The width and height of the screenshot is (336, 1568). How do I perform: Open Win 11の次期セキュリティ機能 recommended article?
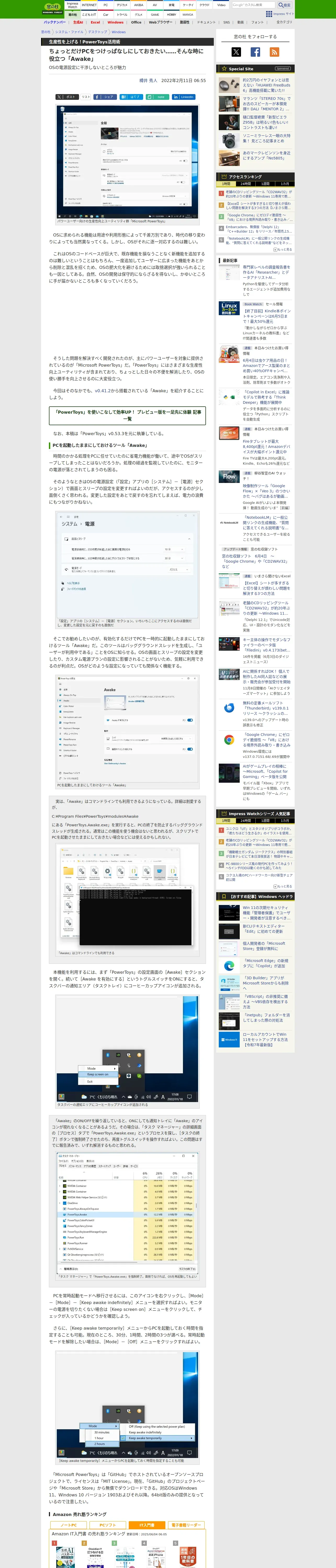[x=266, y=913]
